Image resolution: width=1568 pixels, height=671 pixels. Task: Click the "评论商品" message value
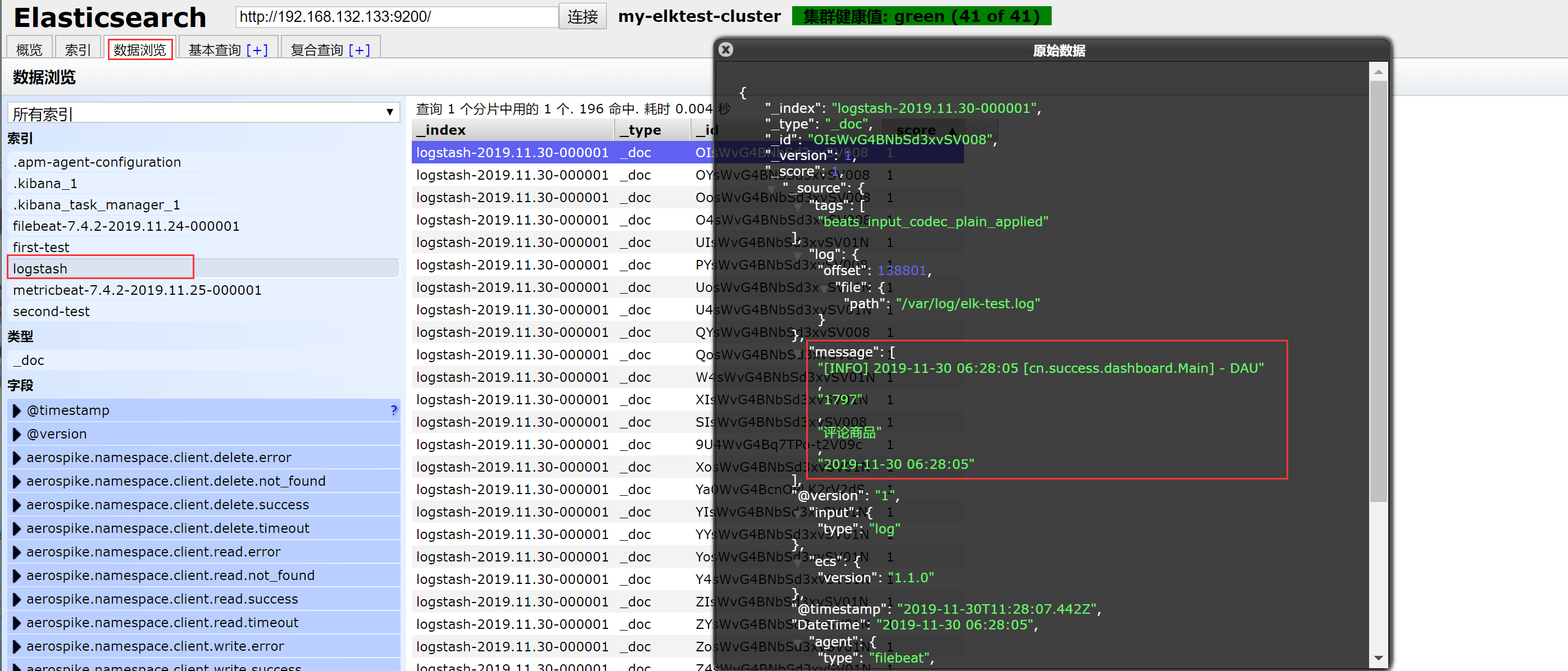pyautogui.click(x=850, y=432)
